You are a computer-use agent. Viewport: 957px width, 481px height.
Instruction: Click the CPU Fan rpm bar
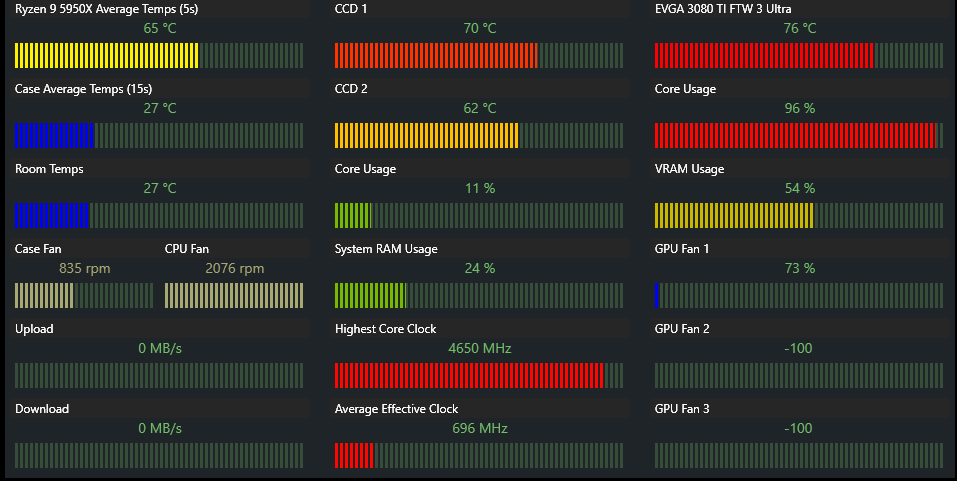point(234,295)
